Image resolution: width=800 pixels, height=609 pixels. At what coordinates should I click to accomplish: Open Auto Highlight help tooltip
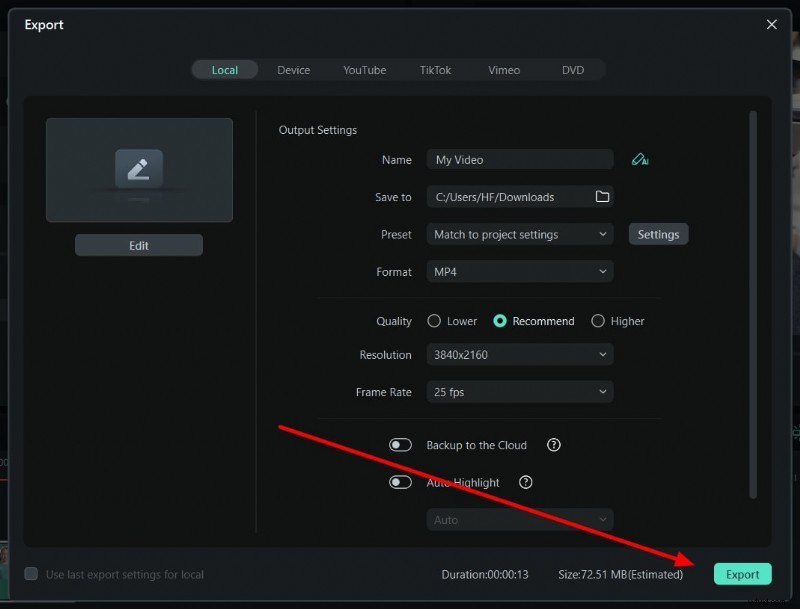point(526,482)
